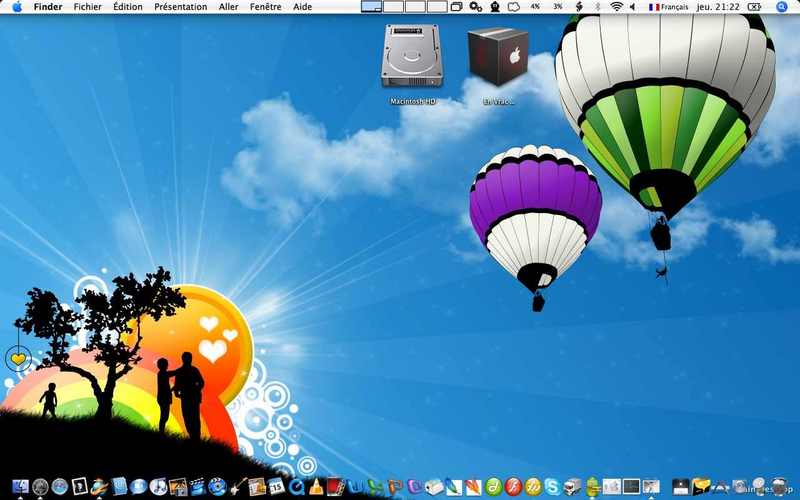Open QuickTime Player in the dock
This screenshot has width=800, height=500.
pos(296,487)
